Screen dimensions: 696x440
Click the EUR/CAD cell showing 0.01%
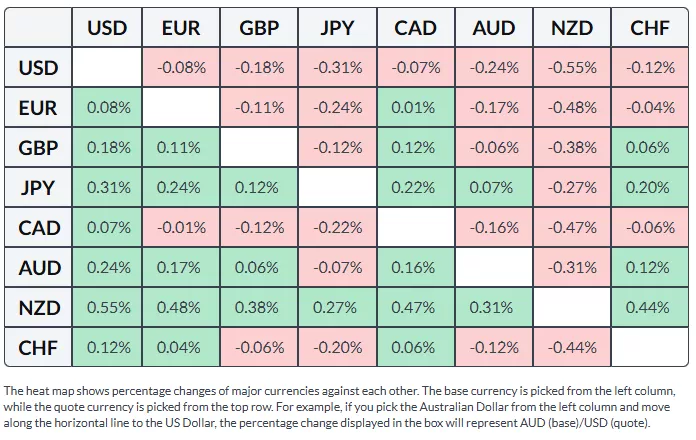click(415, 108)
